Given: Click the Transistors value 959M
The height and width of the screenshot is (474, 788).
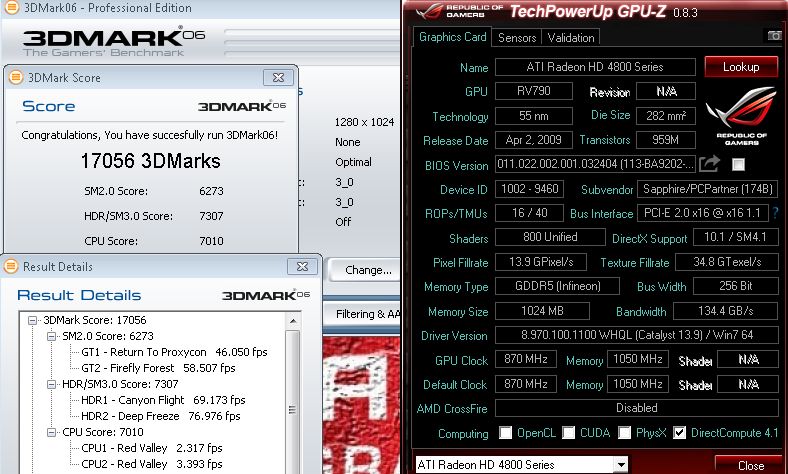Looking at the screenshot, I should point(666,140).
